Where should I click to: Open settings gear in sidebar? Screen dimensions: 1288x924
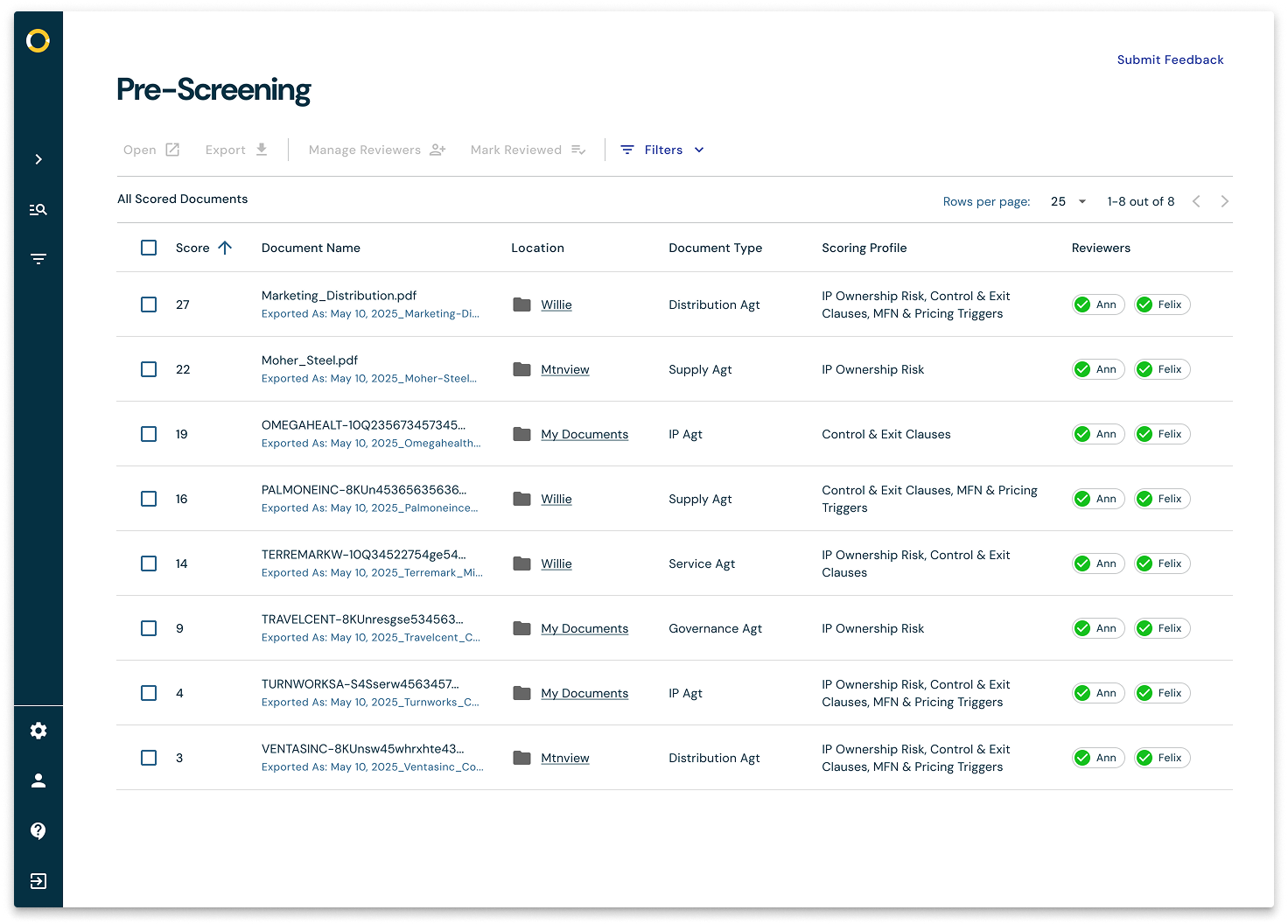pyautogui.click(x=38, y=731)
